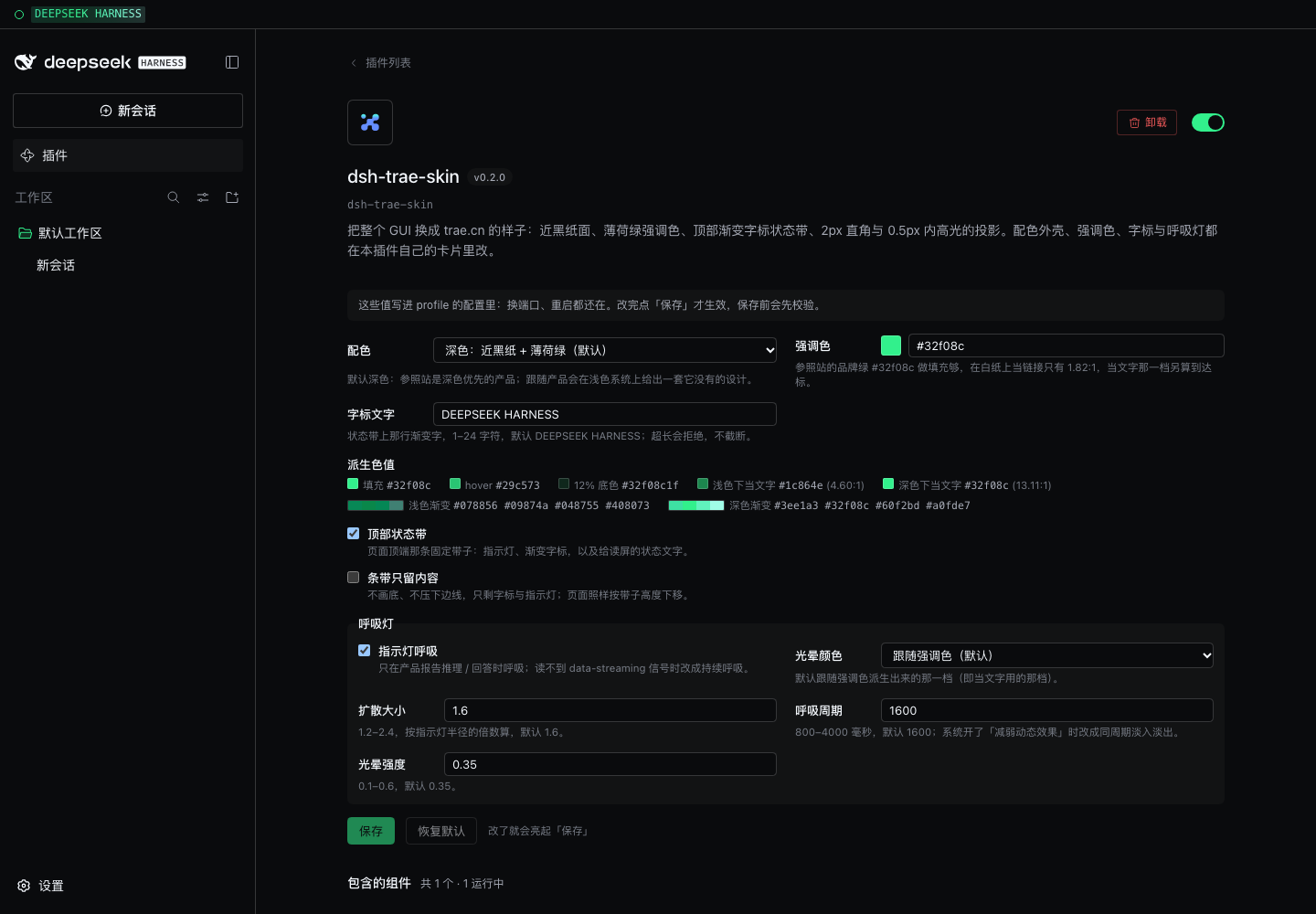This screenshot has width=1316, height=914.
Task: Click the 新会话 button
Action: (x=128, y=111)
